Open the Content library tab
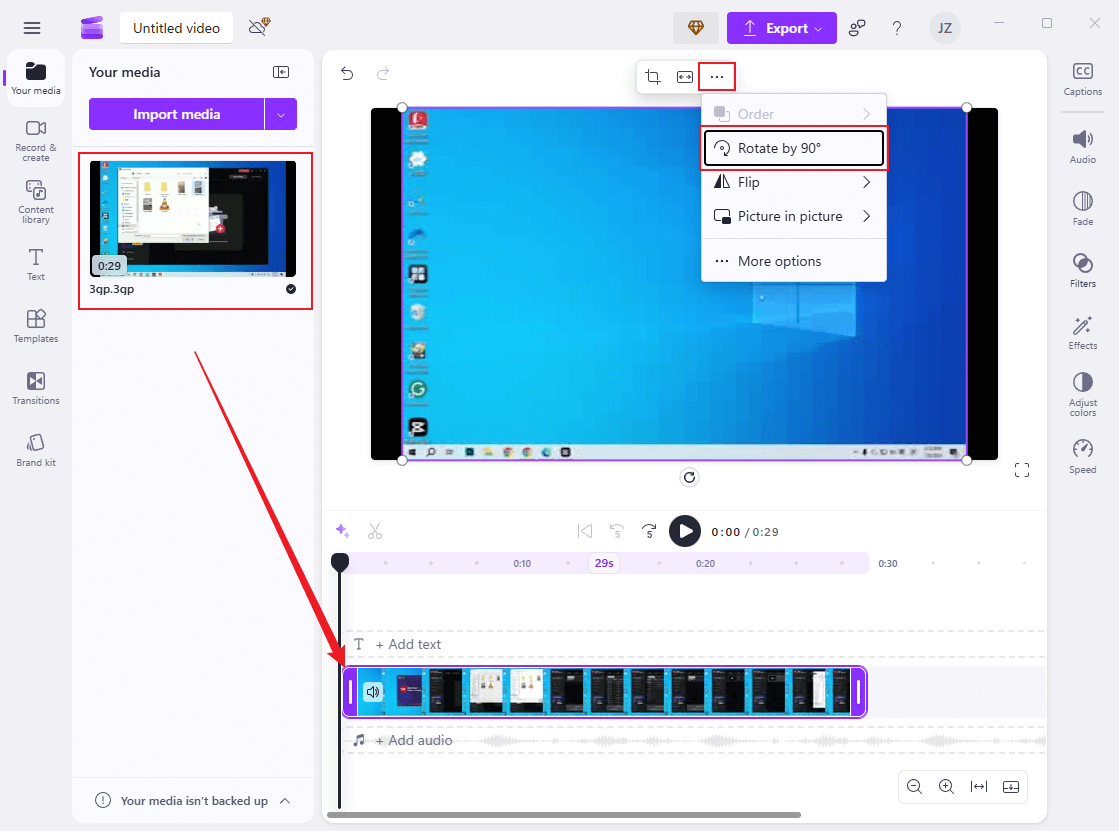This screenshot has height=831, width=1119. click(36, 202)
